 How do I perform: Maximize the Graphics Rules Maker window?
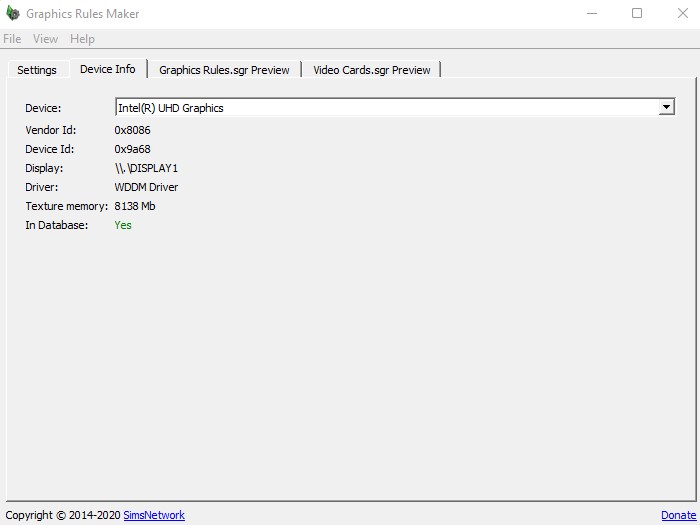[637, 13]
